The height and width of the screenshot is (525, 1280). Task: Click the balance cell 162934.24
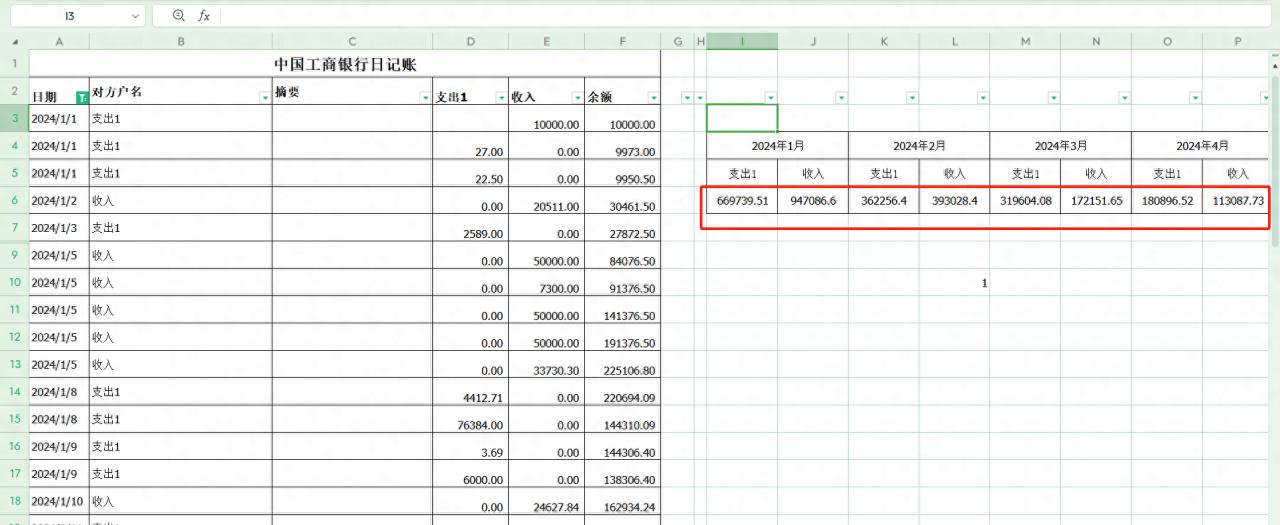point(622,500)
